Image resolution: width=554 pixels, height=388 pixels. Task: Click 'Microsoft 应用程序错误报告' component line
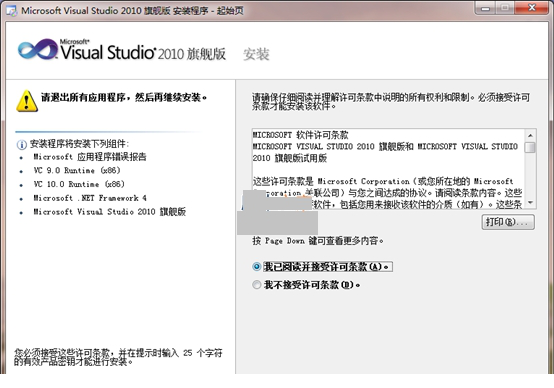point(90,157)
